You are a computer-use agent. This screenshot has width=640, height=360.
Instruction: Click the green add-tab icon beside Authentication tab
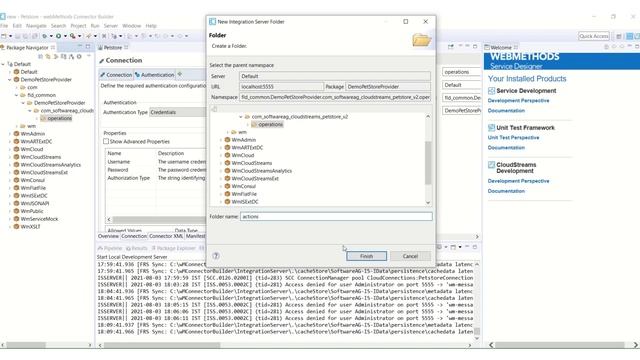[x=180, y=74]
